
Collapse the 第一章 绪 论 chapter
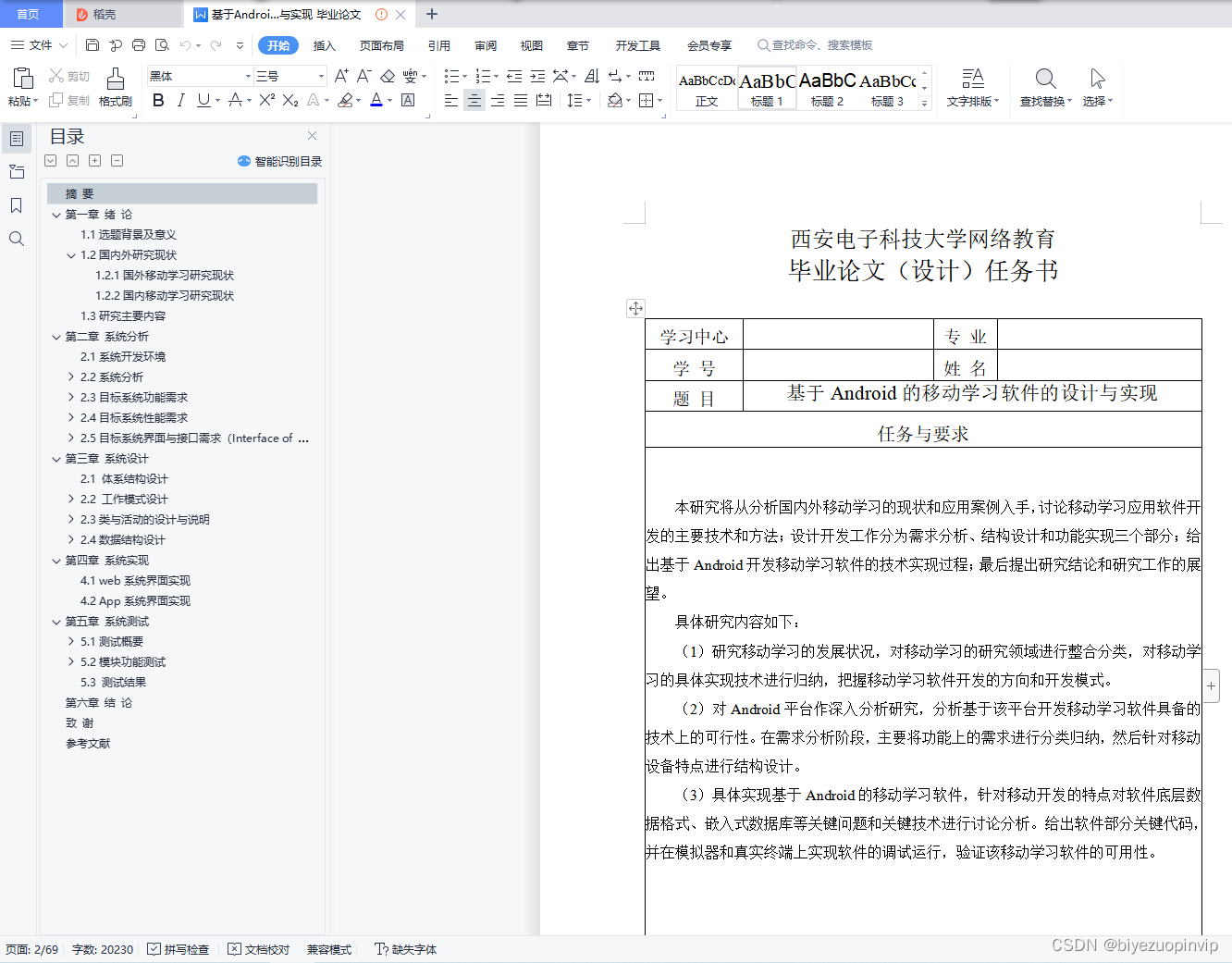point(56,214)
